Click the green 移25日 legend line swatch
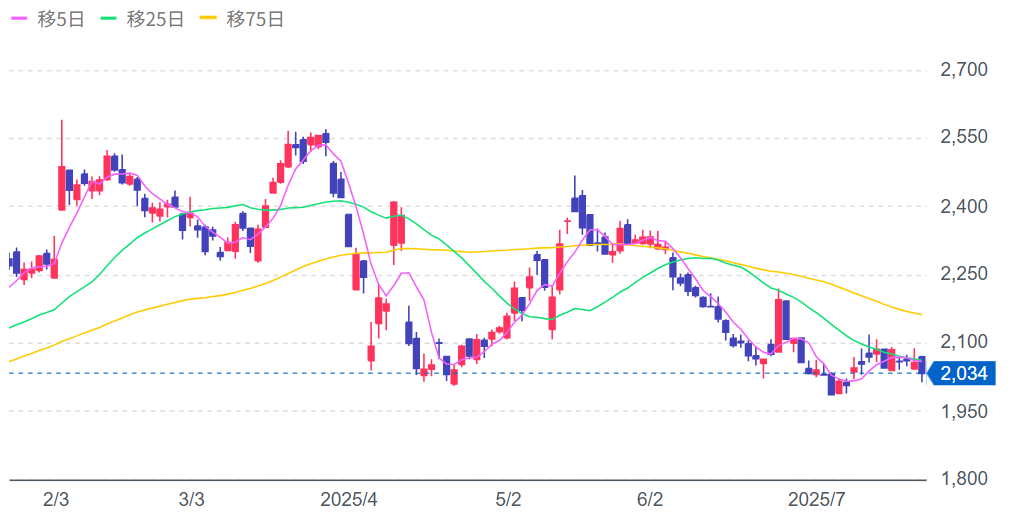 (x=112, y=20)
